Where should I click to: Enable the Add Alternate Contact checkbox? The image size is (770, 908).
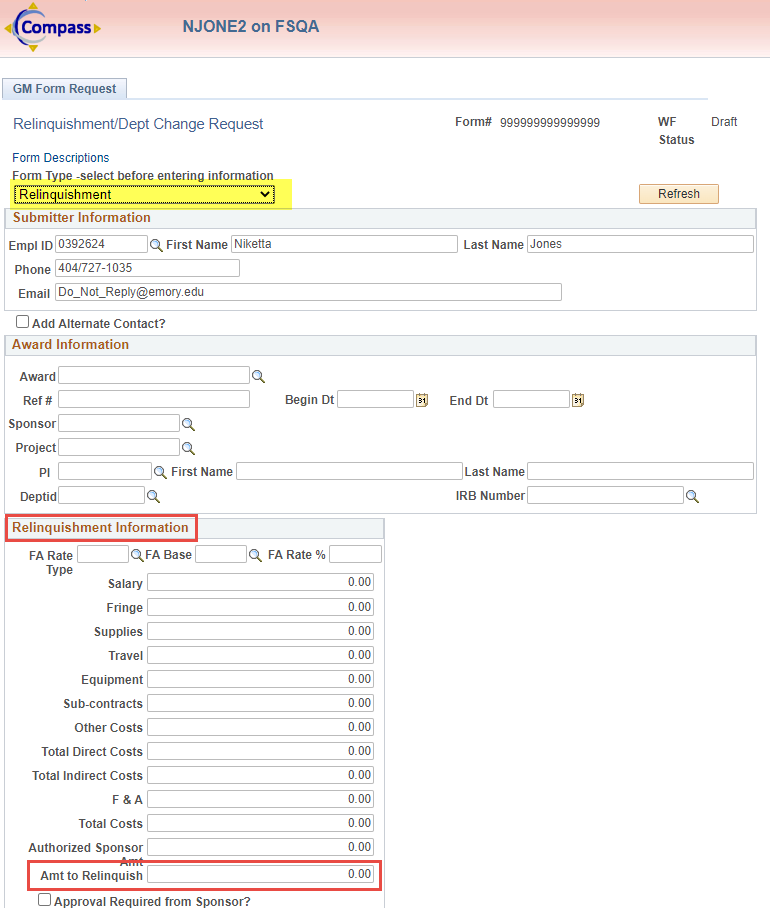(23, 322)
